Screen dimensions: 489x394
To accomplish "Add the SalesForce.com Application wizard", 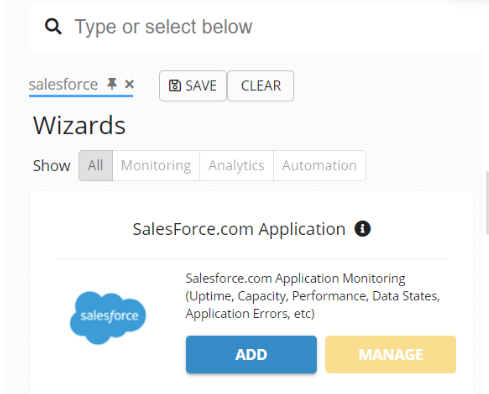I will pyautogui.click(x=251, y=354).
